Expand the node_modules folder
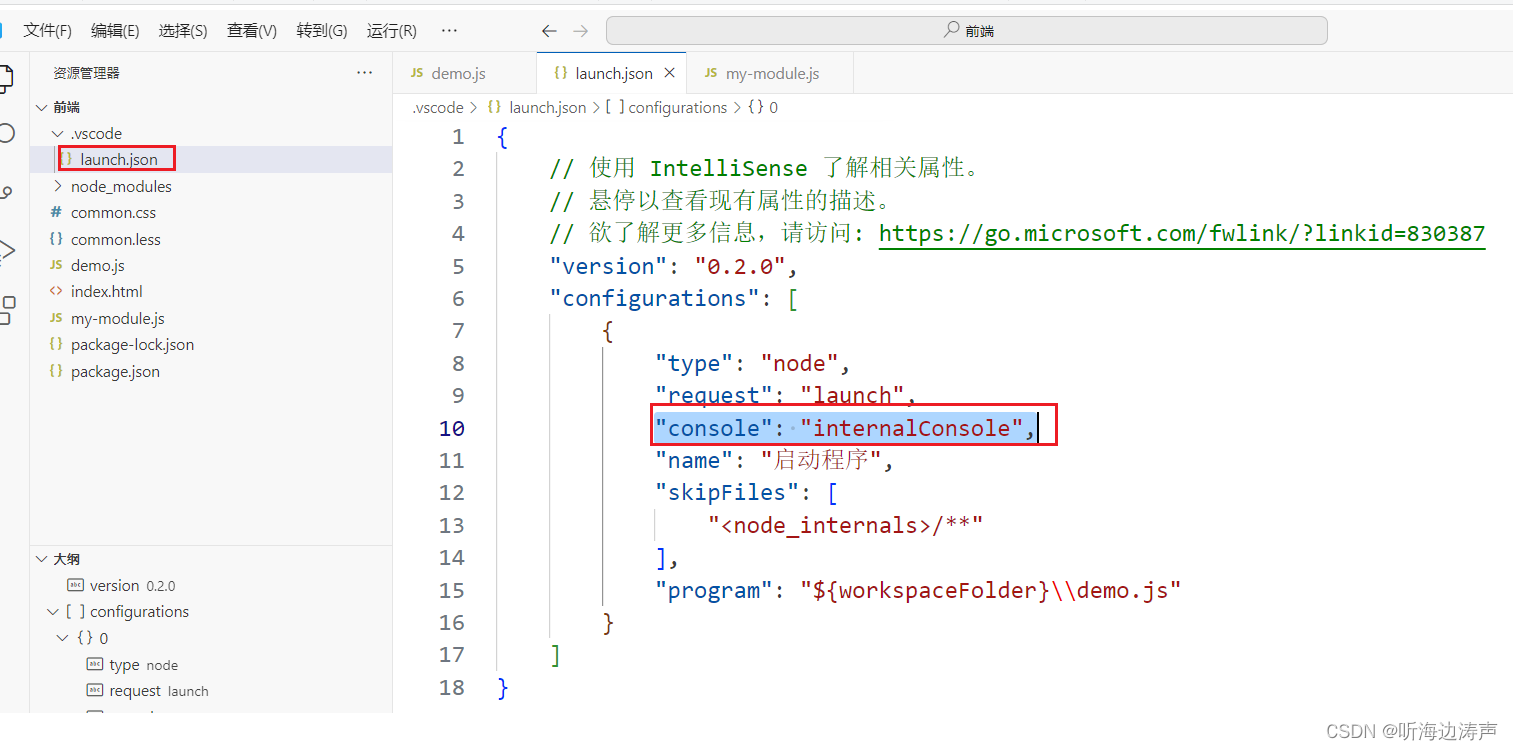This screenshot has width=1513, height=750. [x=57, y=187]
